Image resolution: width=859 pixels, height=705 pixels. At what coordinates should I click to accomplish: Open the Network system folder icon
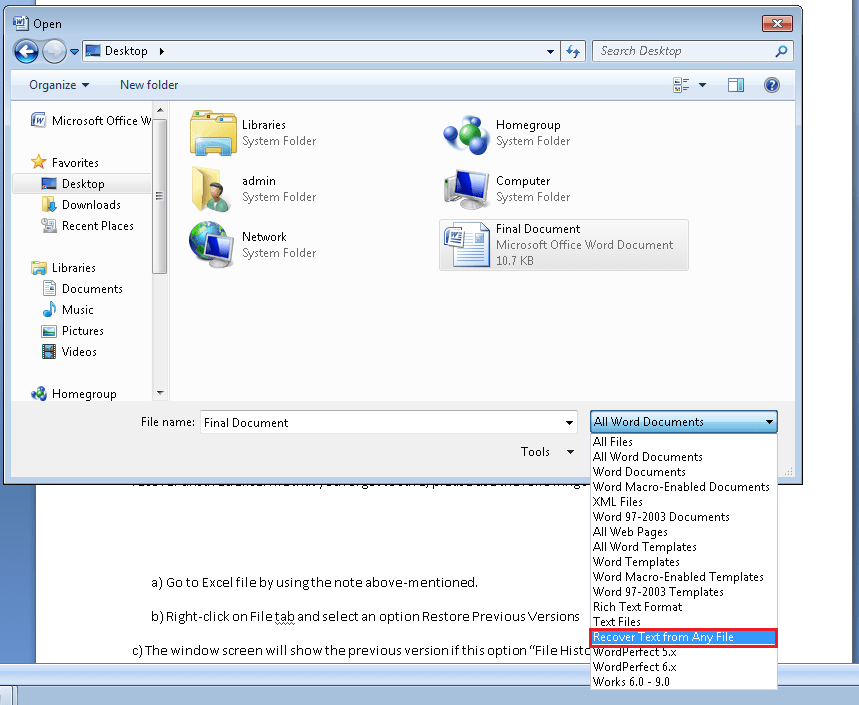click(x=211, y=245)
